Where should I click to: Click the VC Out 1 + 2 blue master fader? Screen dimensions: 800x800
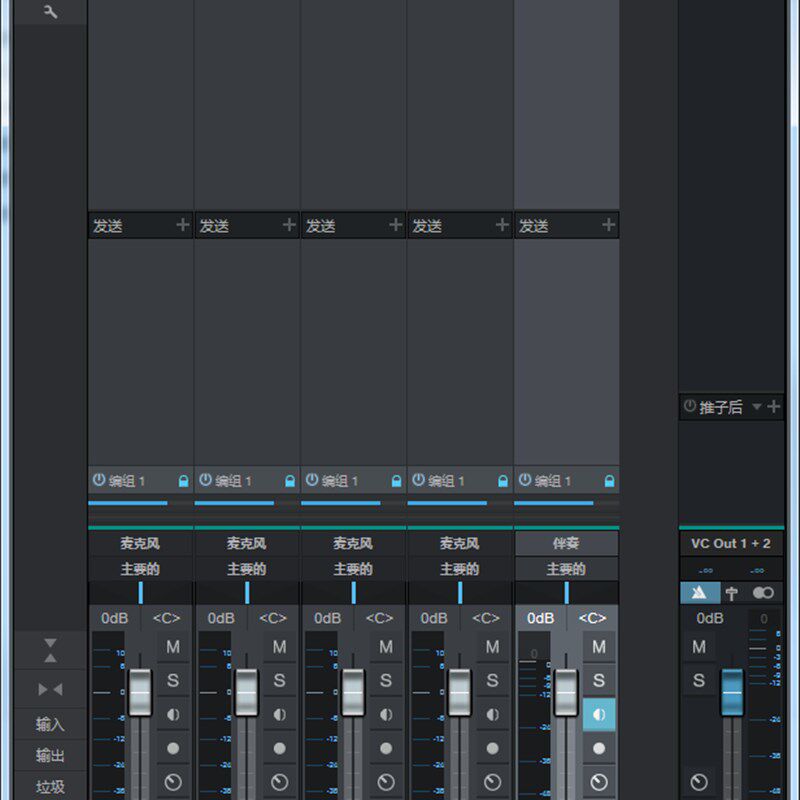pyautogui.click(x=732, y=693)
